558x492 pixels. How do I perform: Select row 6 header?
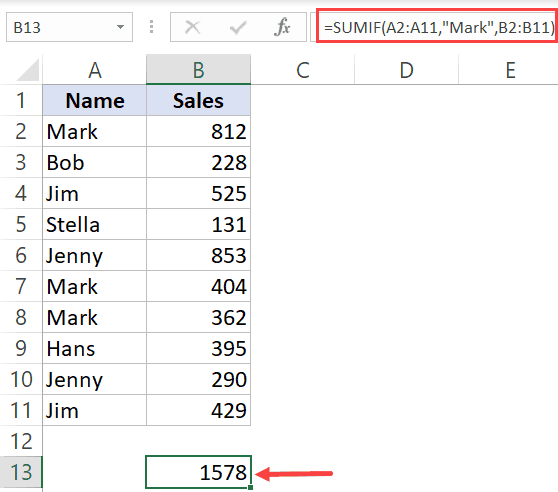click(21, 255)
